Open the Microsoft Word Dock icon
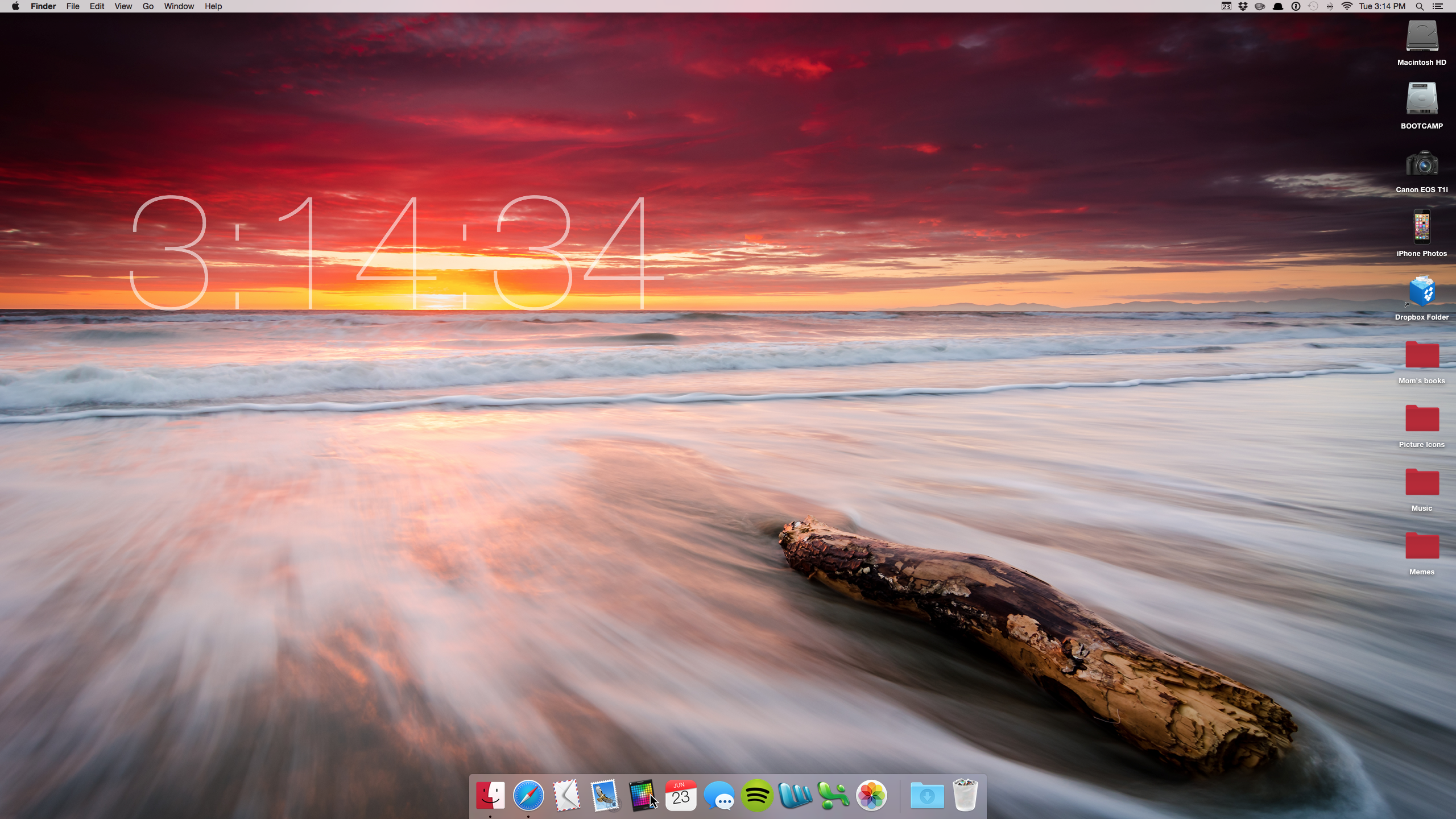The image size is (1456, 819). pos(795,795)
